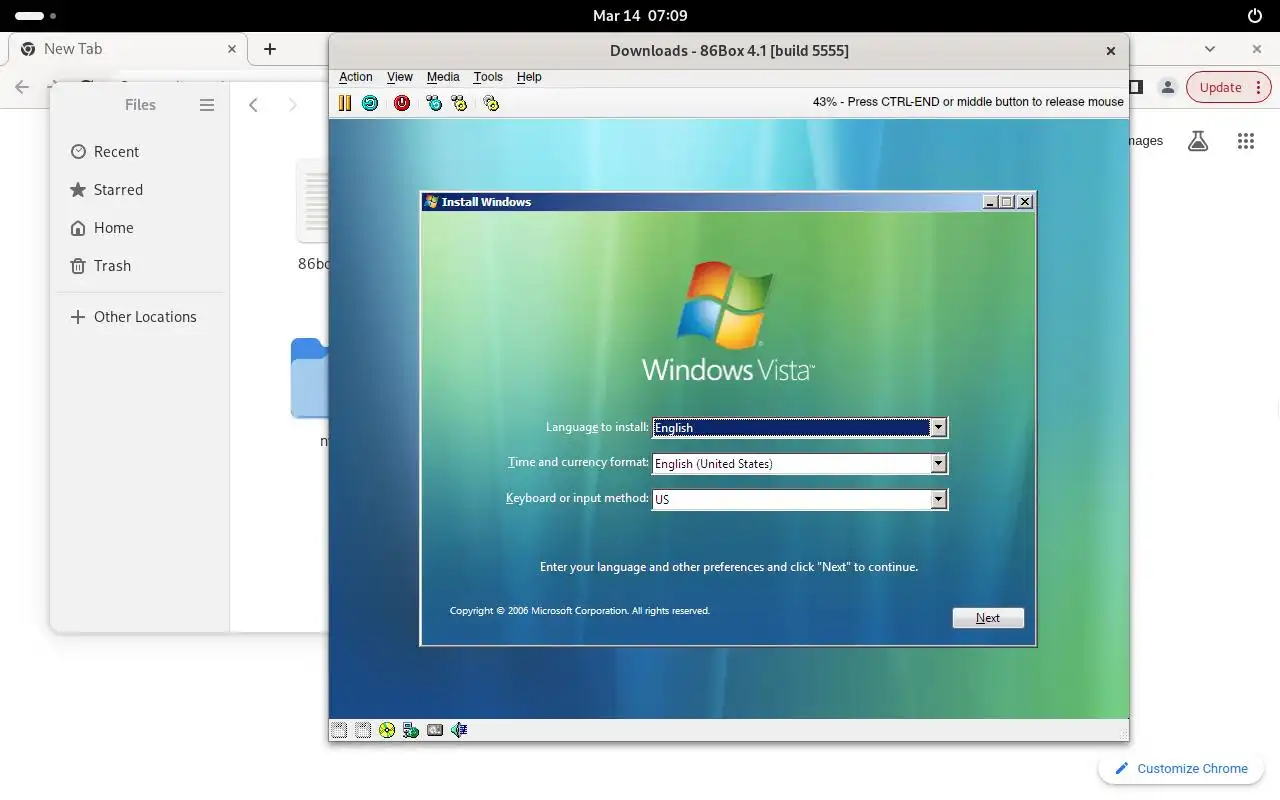Open a new Chrome tab with plus button
This screenshot has width=1280, height=800.
click(270, 49)
